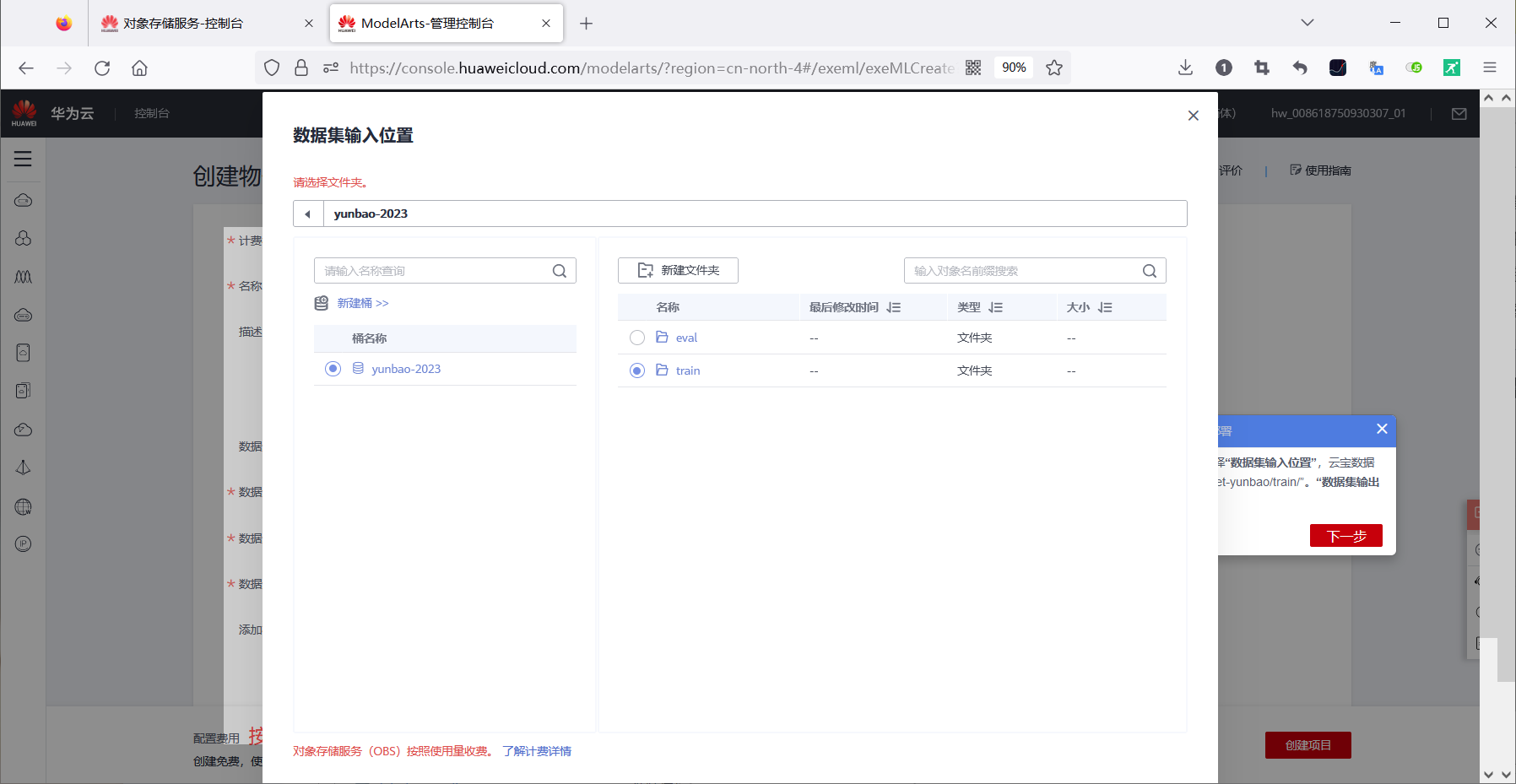Click the tracking protection shield icon
The width and height of the screenshot is (1516, 784).
[x=271, y=68]
